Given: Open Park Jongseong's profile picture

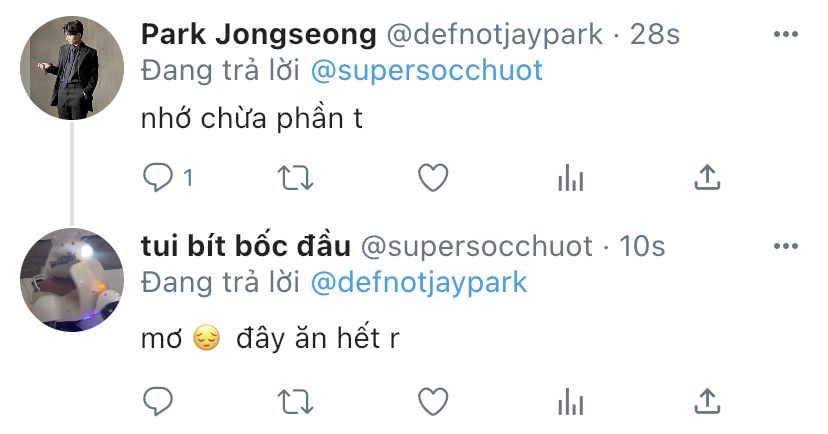Looking at the screenshot, I should (72, 68).
